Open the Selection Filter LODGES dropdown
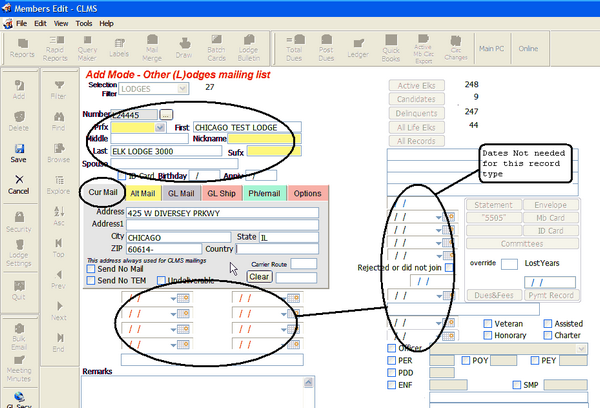Image resolution: width=600 pixels, height=408 pixels. pos(182,89)
